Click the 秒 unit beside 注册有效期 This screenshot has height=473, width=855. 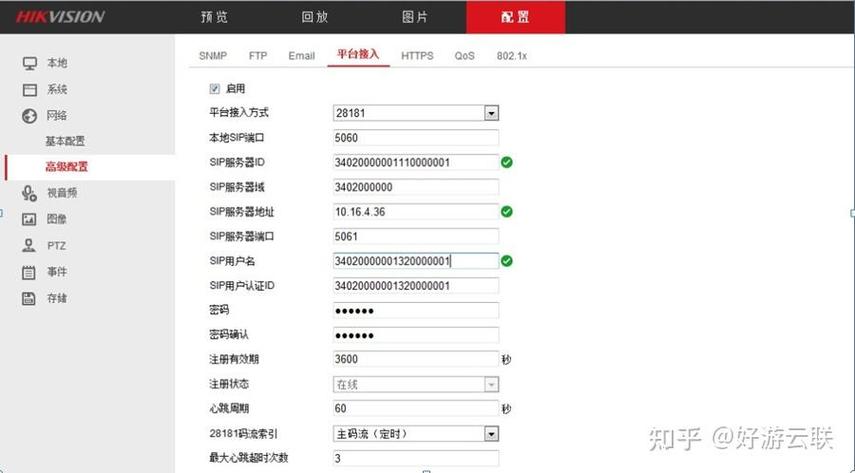click(507, 360)
